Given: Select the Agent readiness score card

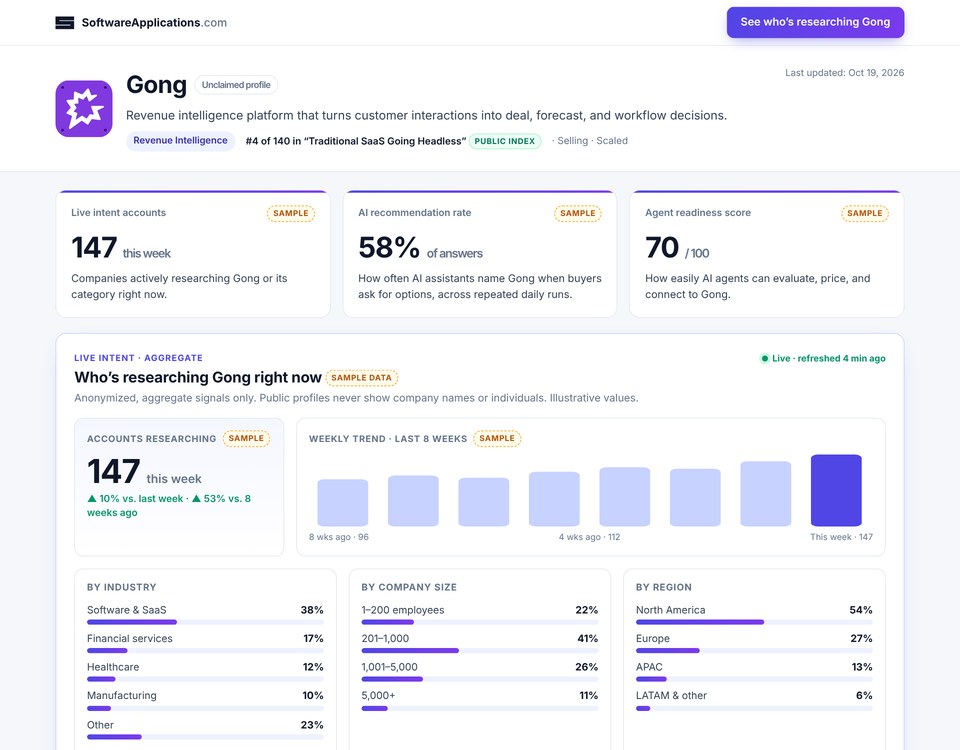Looking at the screenshot, I should tap(767, 253).
